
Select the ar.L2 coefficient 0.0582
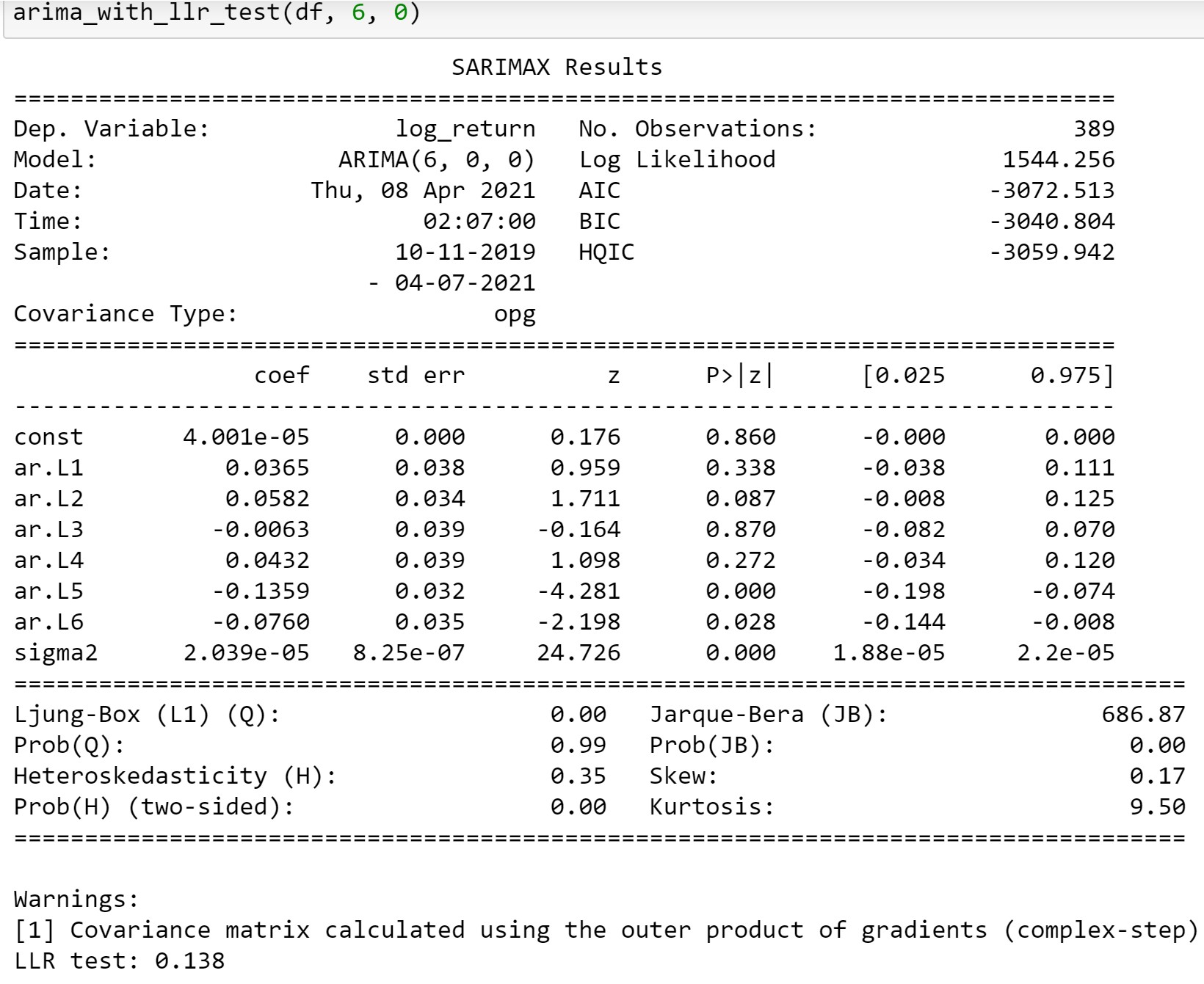pyautogui.click(x=268, y=499)
